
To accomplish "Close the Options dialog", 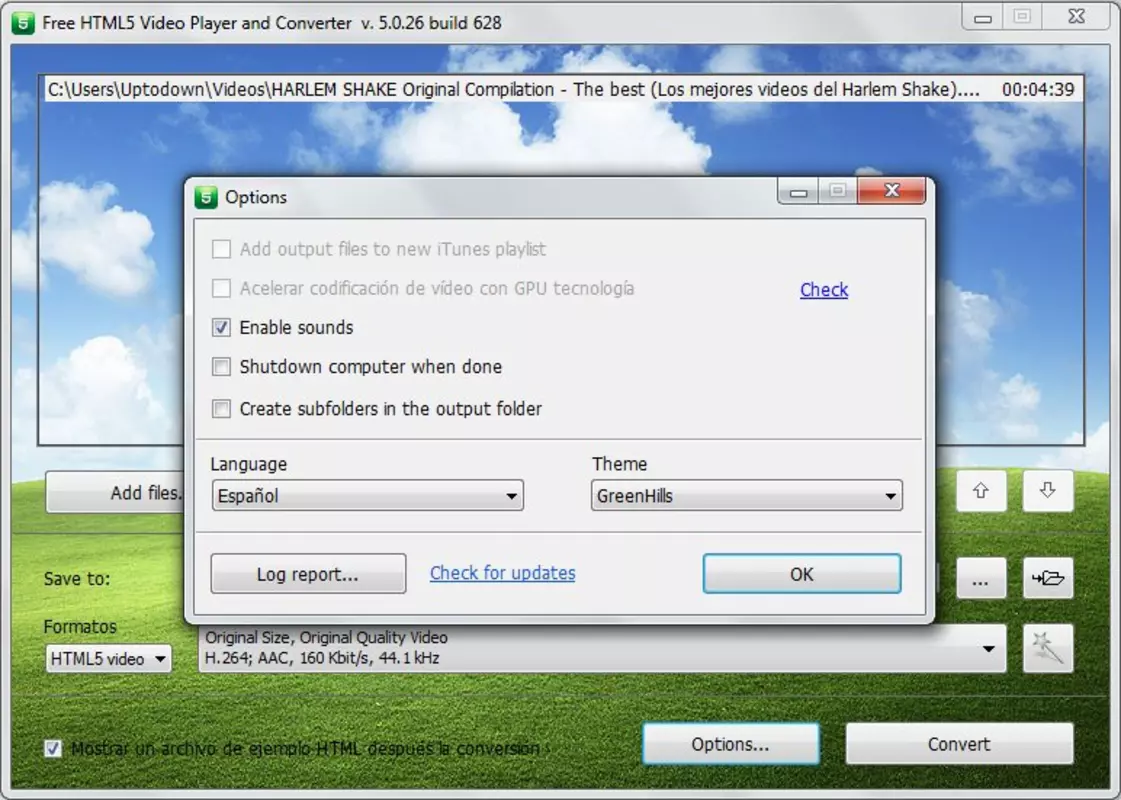I will [892, 190].
